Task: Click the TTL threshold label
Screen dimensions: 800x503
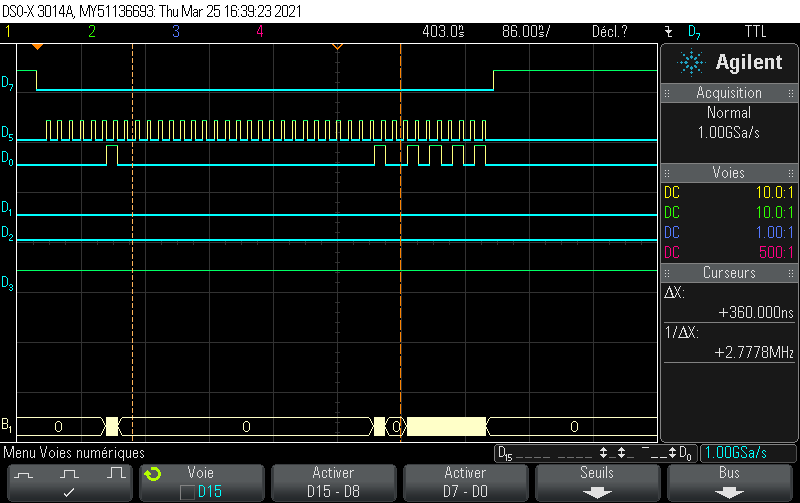Action: click(756, 32)
